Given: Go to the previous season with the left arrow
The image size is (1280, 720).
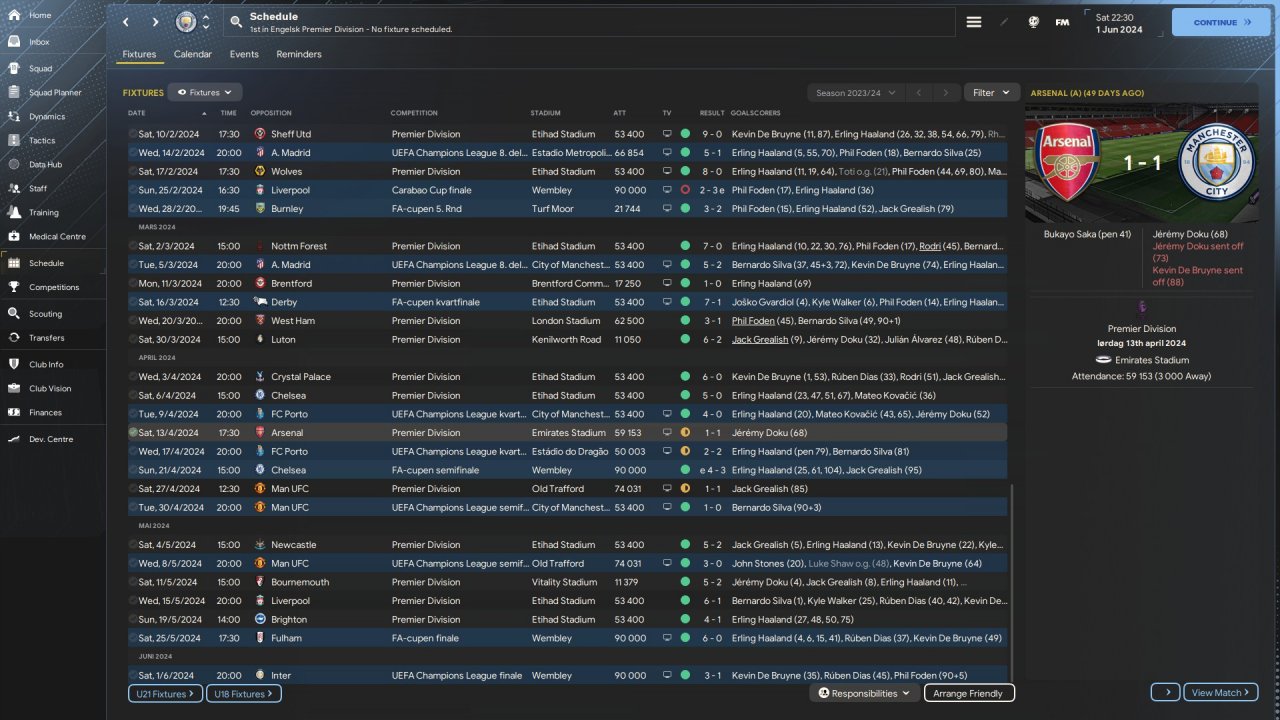Looking at the screenshot, I should (x=919, y=93).
